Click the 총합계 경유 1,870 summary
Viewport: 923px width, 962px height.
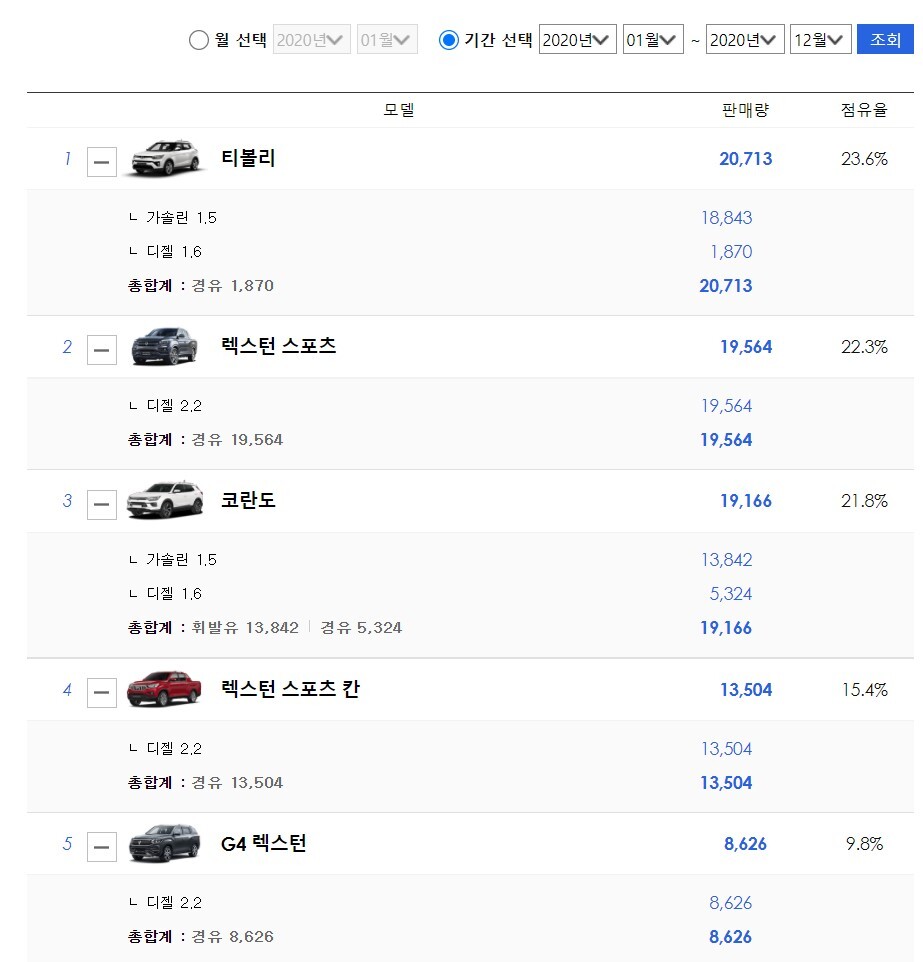[x=201, y=285]
